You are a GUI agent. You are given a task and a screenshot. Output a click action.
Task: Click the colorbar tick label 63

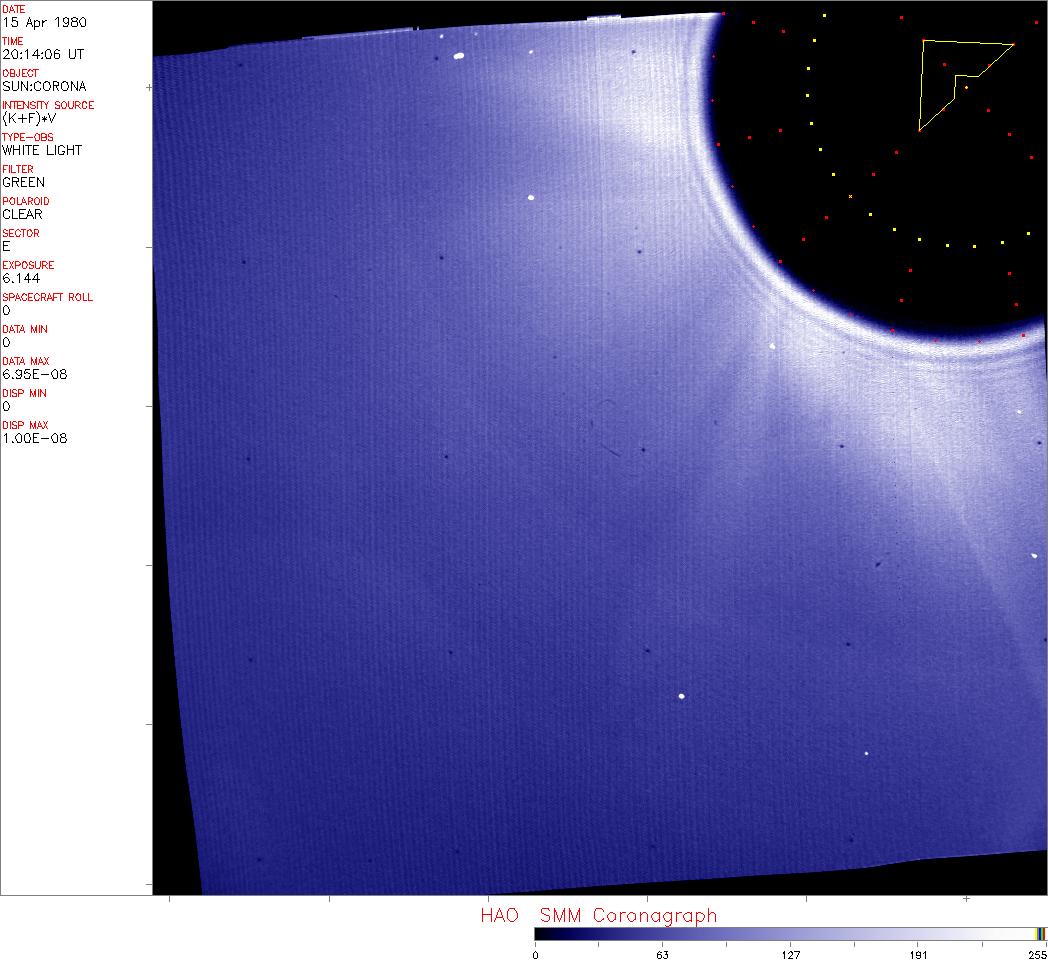point(662,954)
